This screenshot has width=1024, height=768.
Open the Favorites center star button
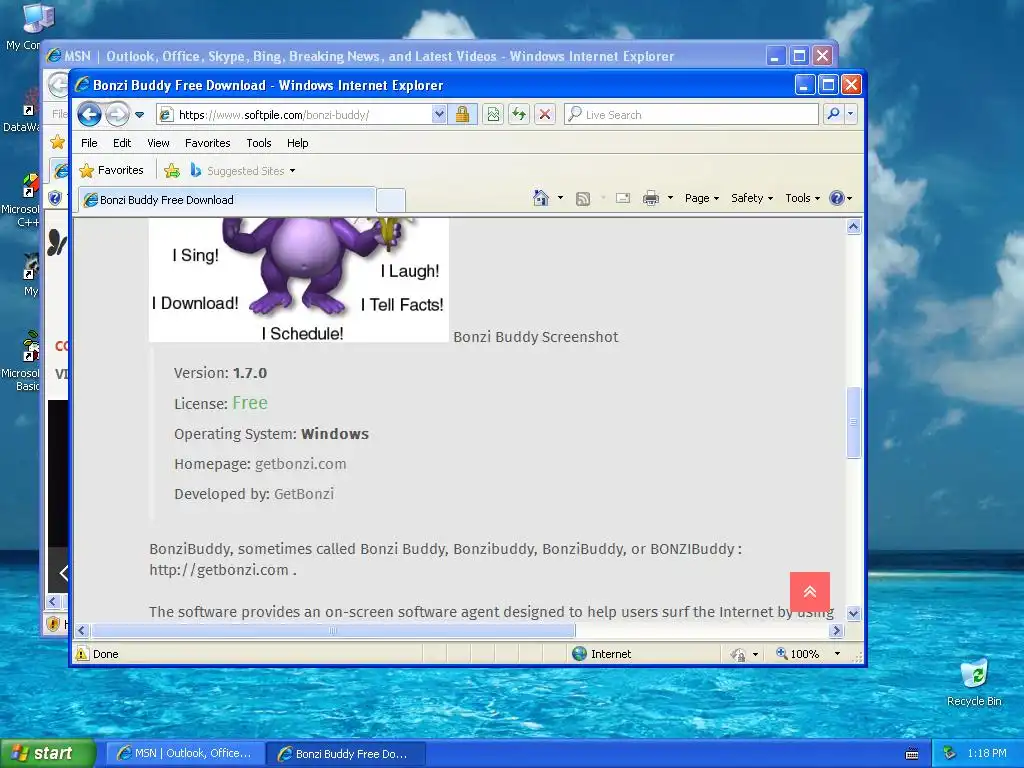point(111,170)
